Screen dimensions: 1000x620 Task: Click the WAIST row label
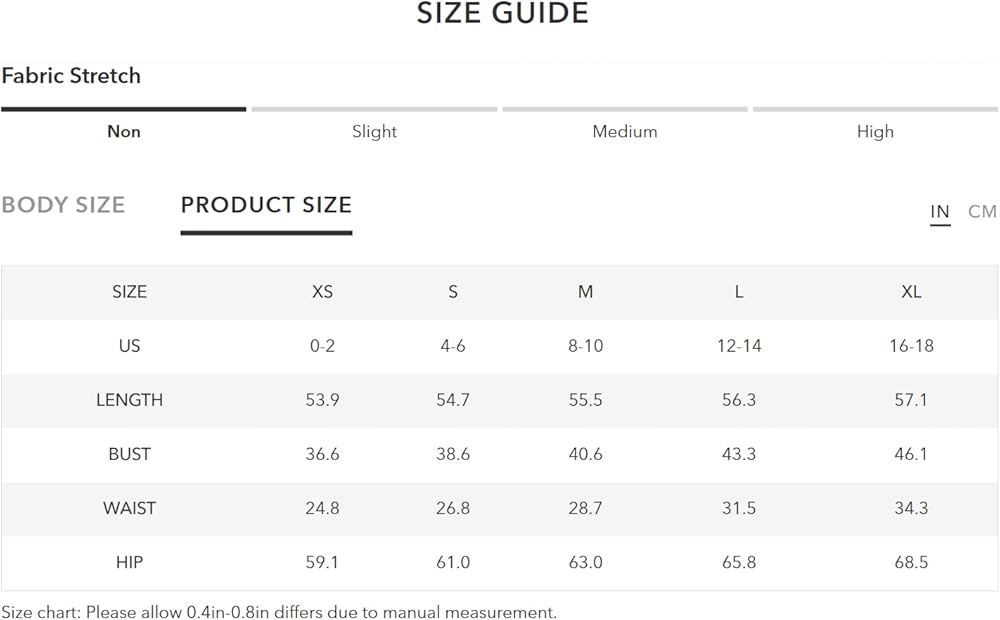129,508
